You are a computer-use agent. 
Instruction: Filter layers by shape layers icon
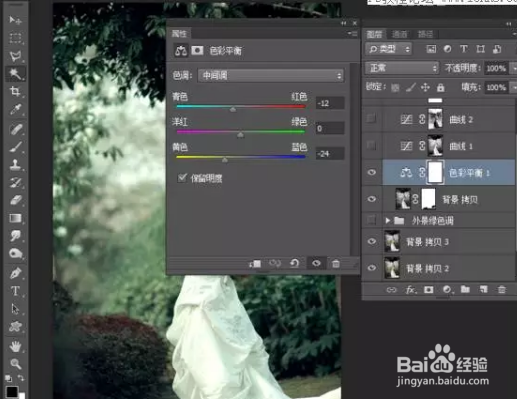coord(480,49)
